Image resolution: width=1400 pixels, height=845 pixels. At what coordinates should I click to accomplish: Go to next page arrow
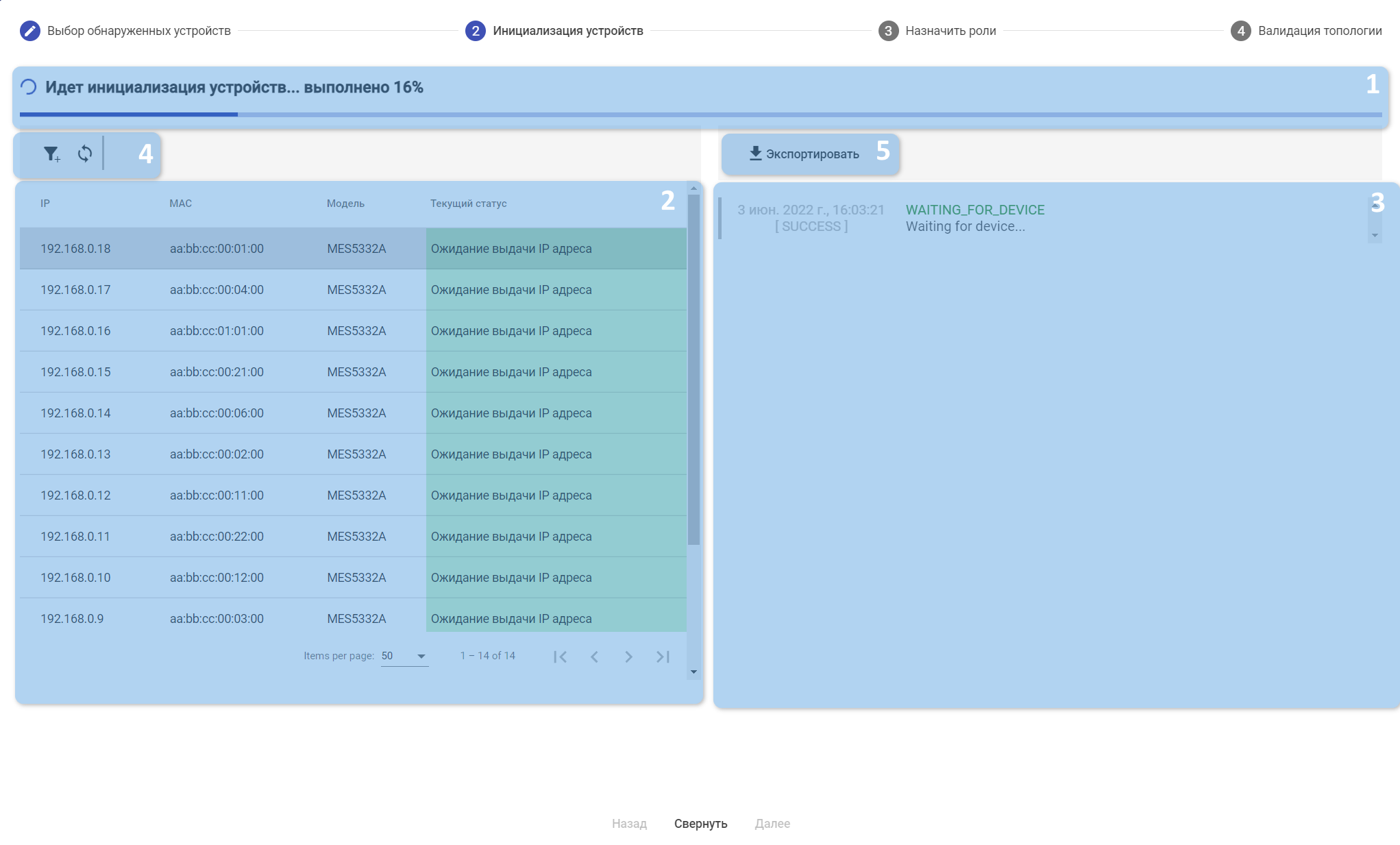[x=628, y=657]
